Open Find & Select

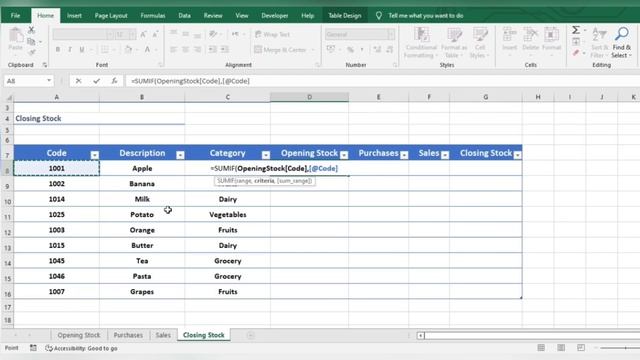pos(622,42)
